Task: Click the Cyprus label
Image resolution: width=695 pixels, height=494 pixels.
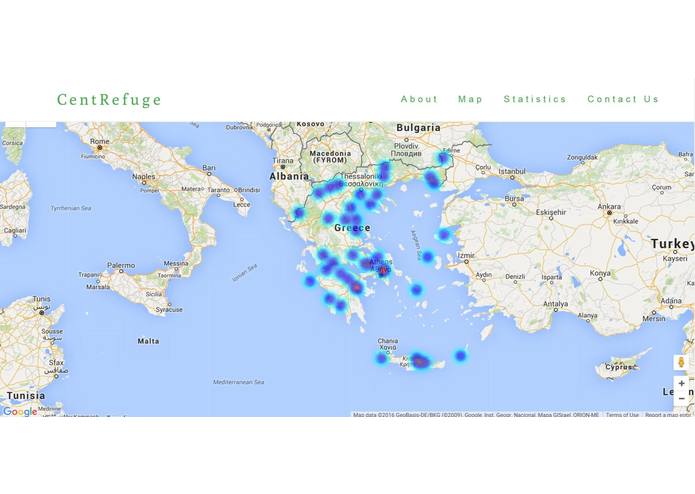Action: [619, 367]
